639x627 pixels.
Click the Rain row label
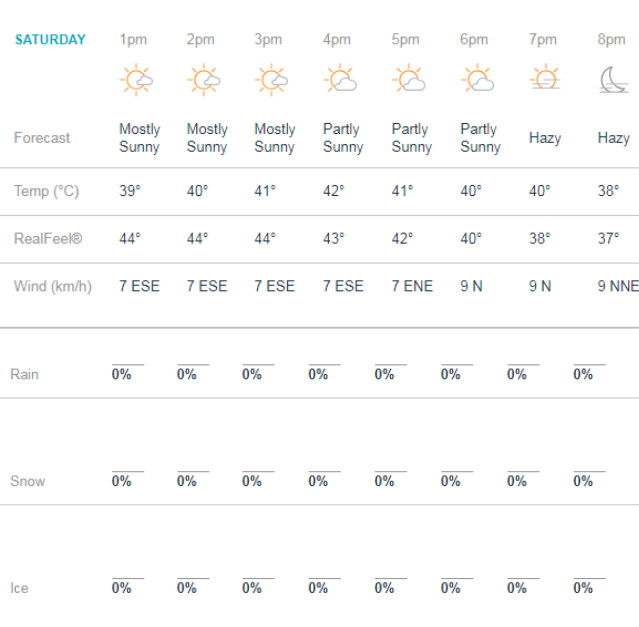pos(24,374)
